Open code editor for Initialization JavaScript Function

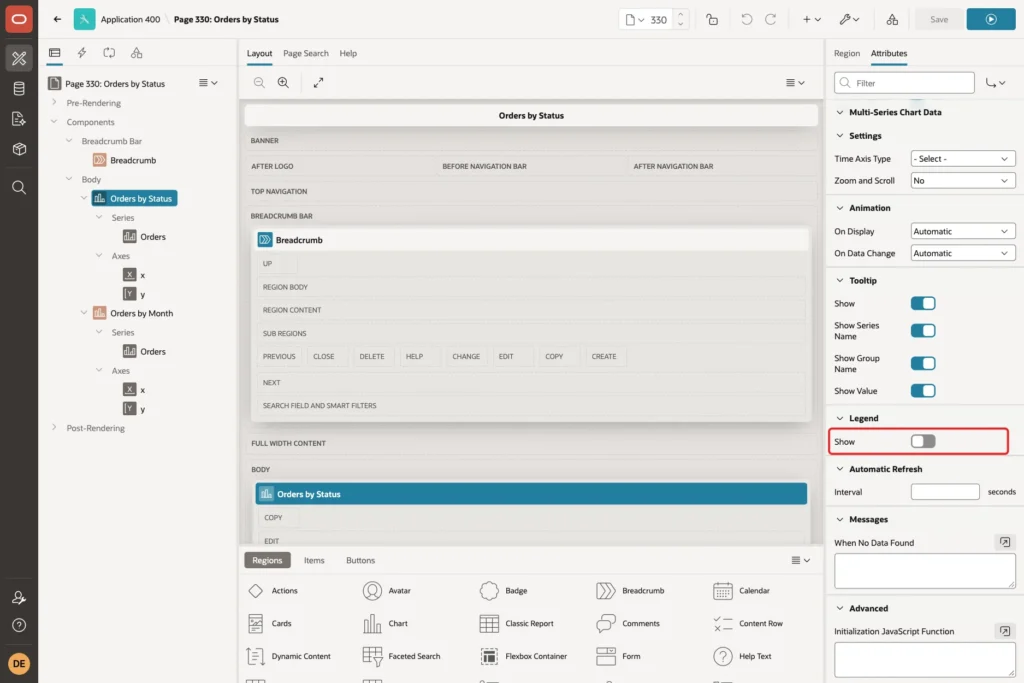1004,631
